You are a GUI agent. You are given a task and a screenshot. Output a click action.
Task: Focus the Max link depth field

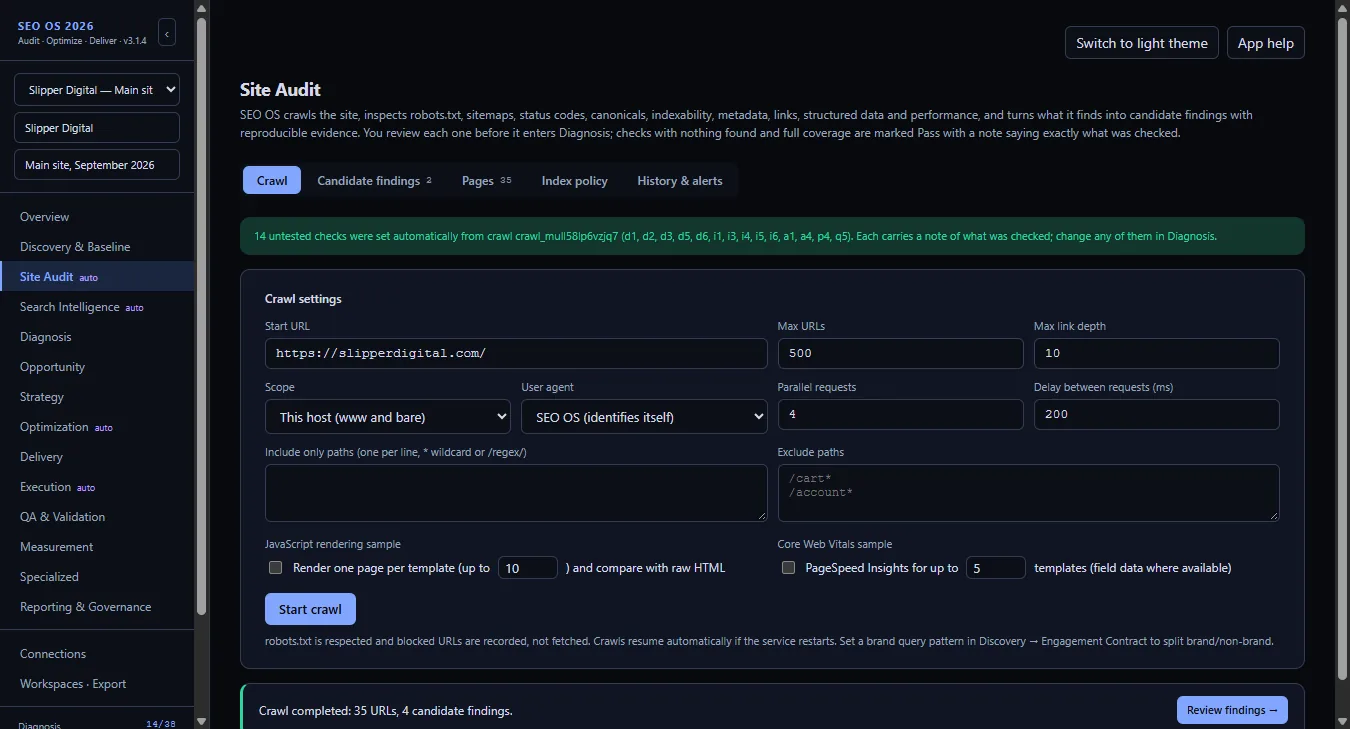coord(1156,353)
